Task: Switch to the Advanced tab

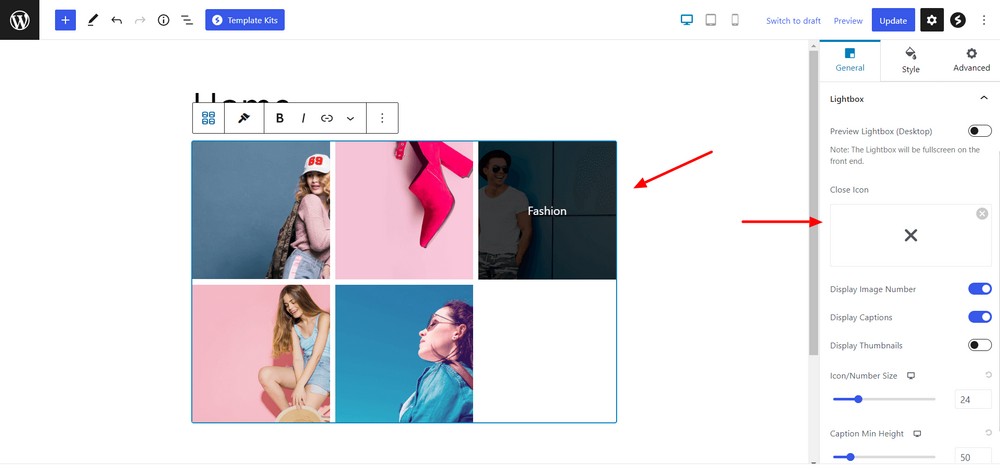Action: pyautogui.click(x=971, y=60)
